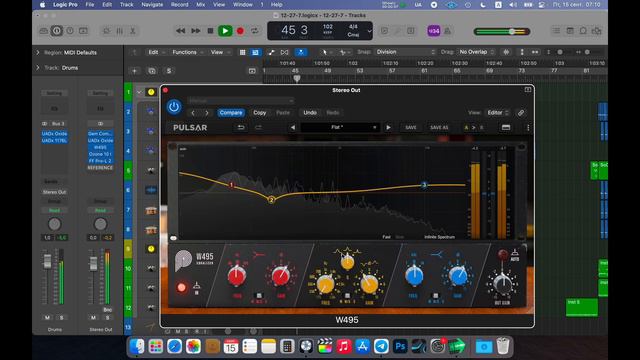Click the Pulsar SAVE AS button

tap(439, 128)
